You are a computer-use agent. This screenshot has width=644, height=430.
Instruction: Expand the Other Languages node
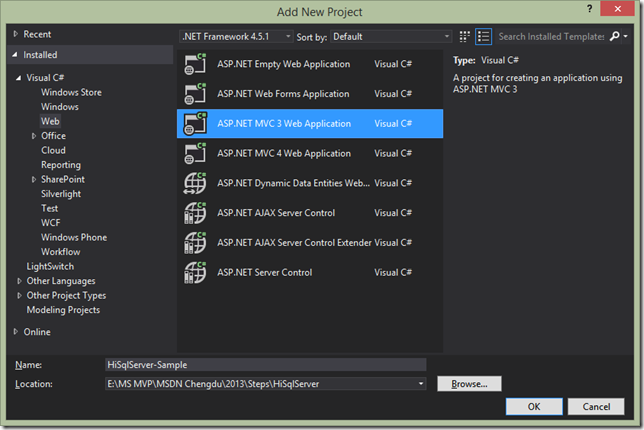click(19, 281)
